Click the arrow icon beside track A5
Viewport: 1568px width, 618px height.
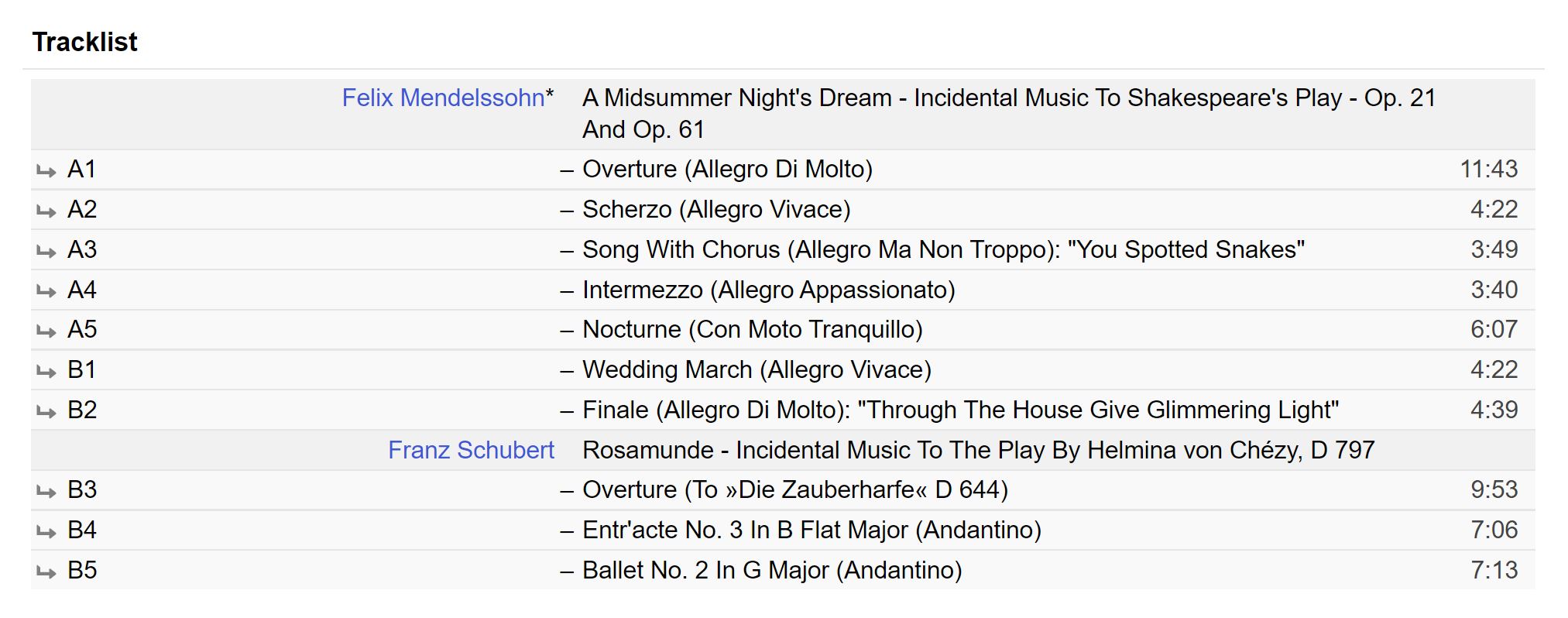[x=46, y=331]
